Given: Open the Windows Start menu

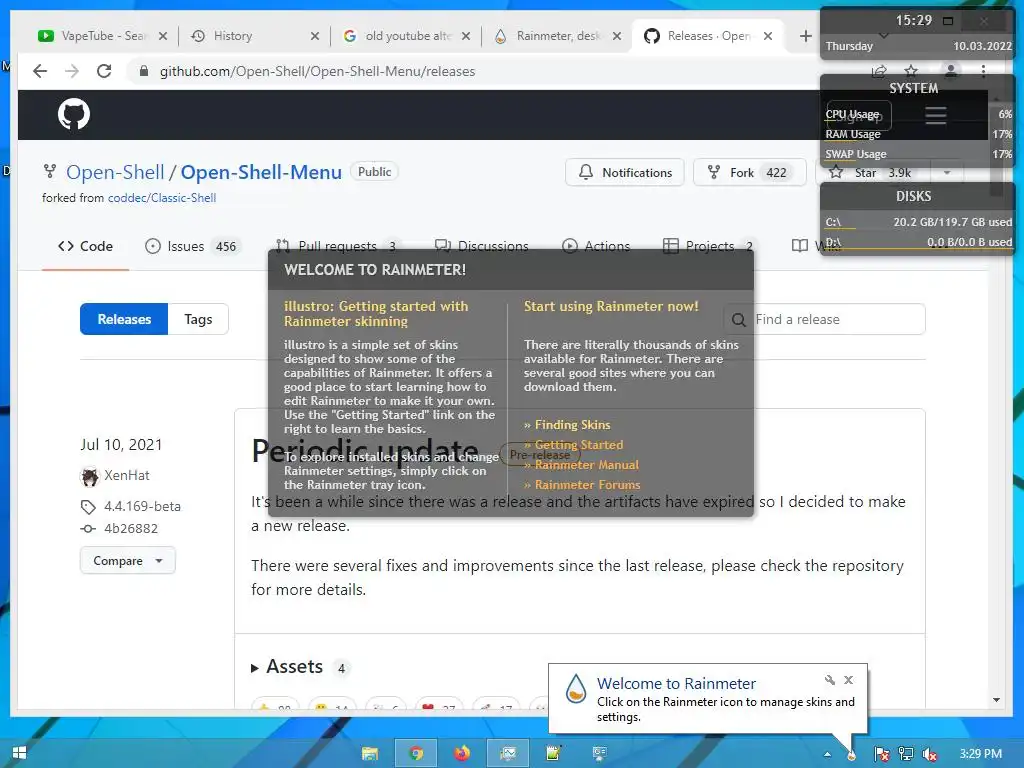Looking at the screenshot, I should coord(20,753).
